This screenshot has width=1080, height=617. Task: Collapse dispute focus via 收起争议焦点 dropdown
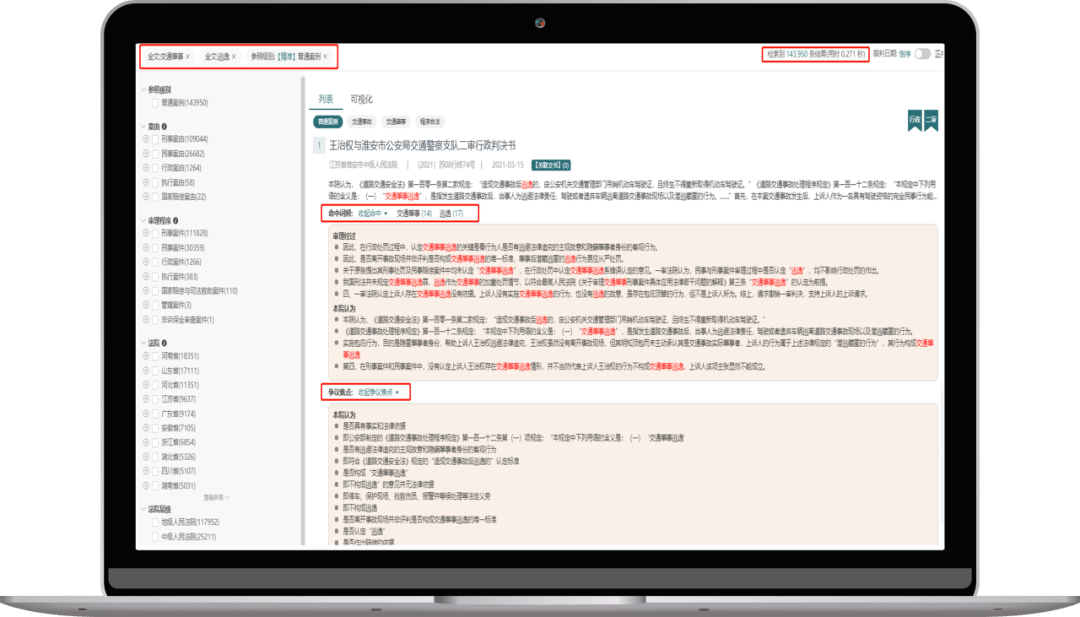pos(378,393)
